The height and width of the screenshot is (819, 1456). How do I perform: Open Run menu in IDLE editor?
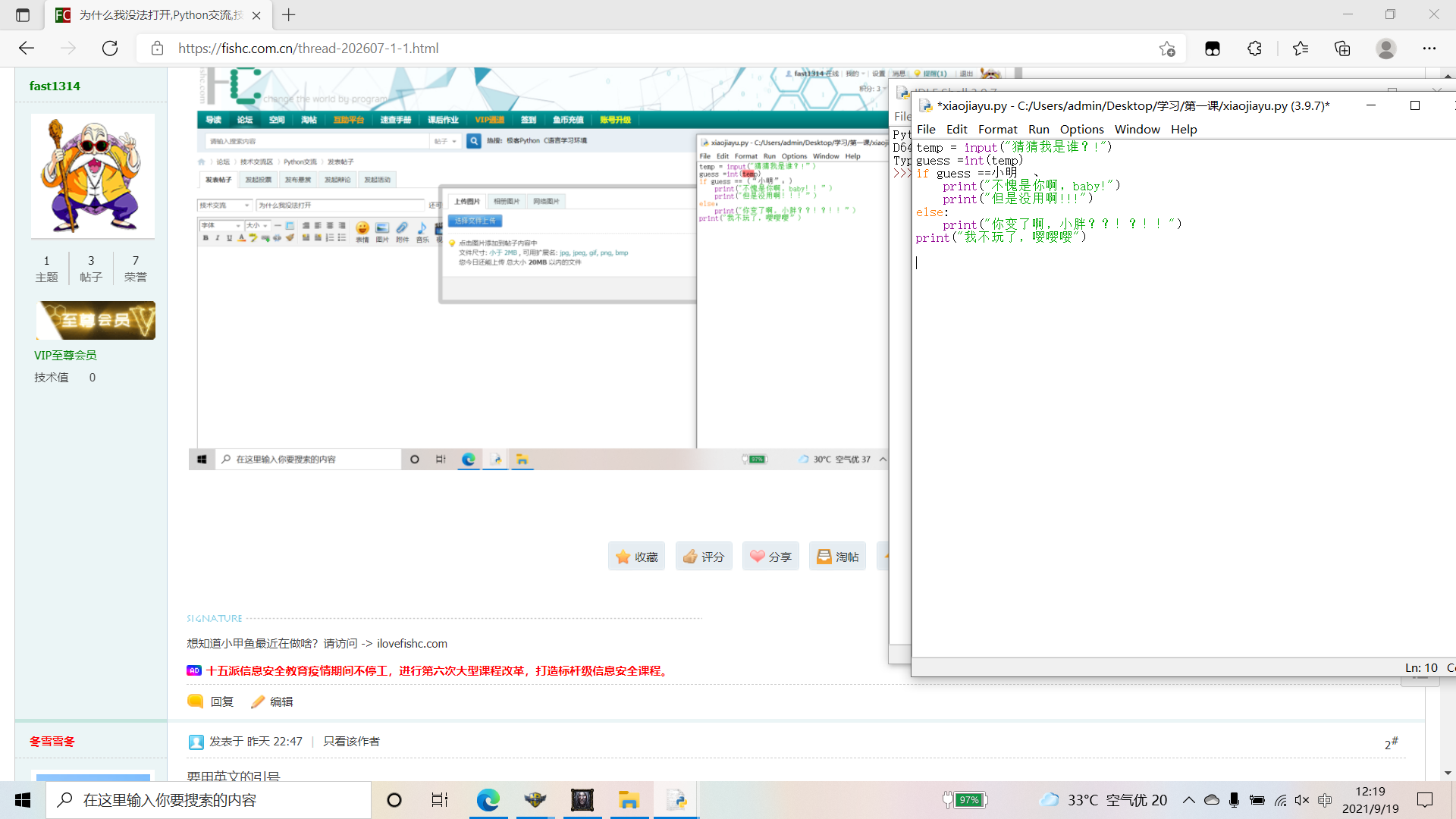point(1038,130)
